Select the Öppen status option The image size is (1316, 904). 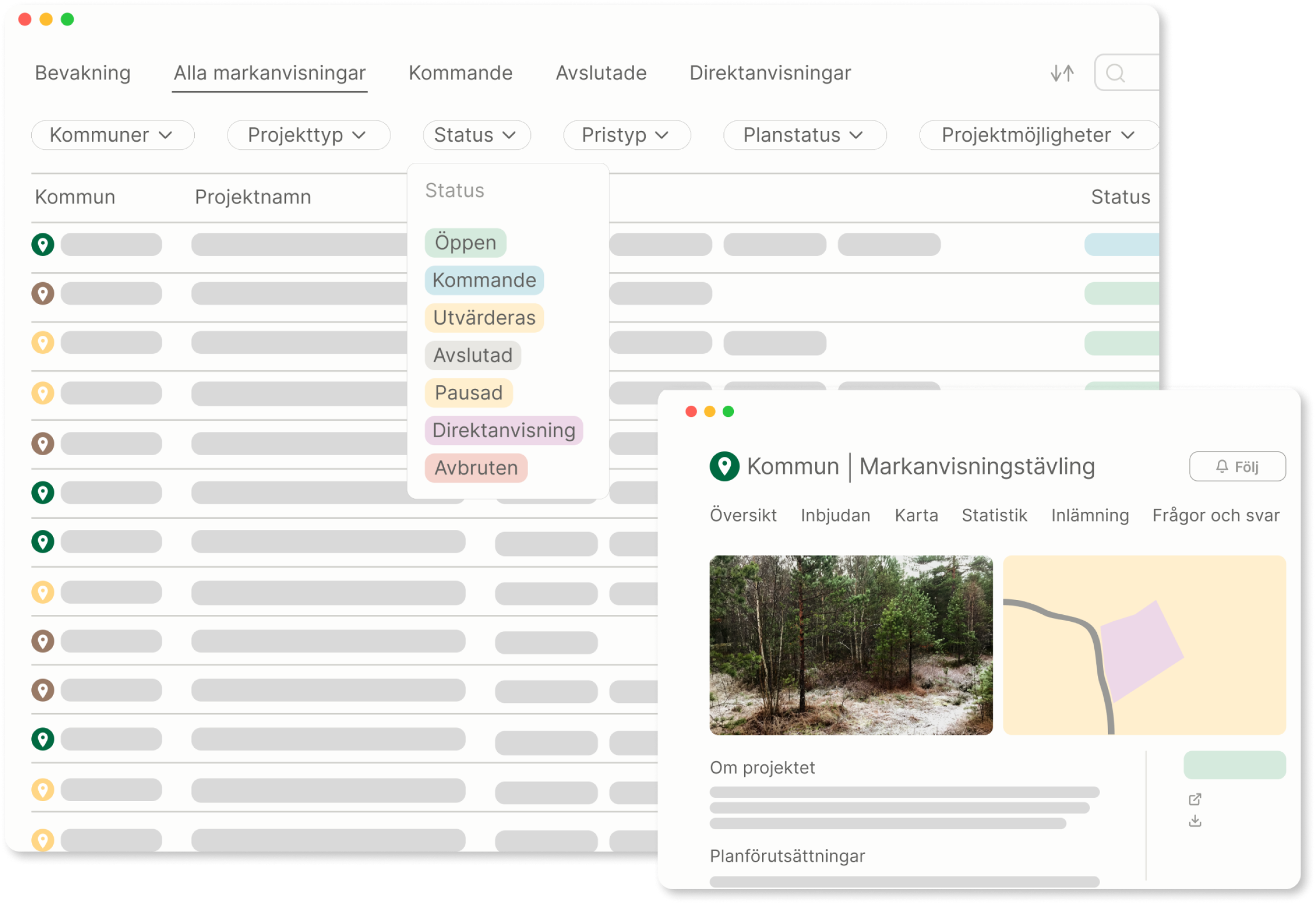click(465, 243)
